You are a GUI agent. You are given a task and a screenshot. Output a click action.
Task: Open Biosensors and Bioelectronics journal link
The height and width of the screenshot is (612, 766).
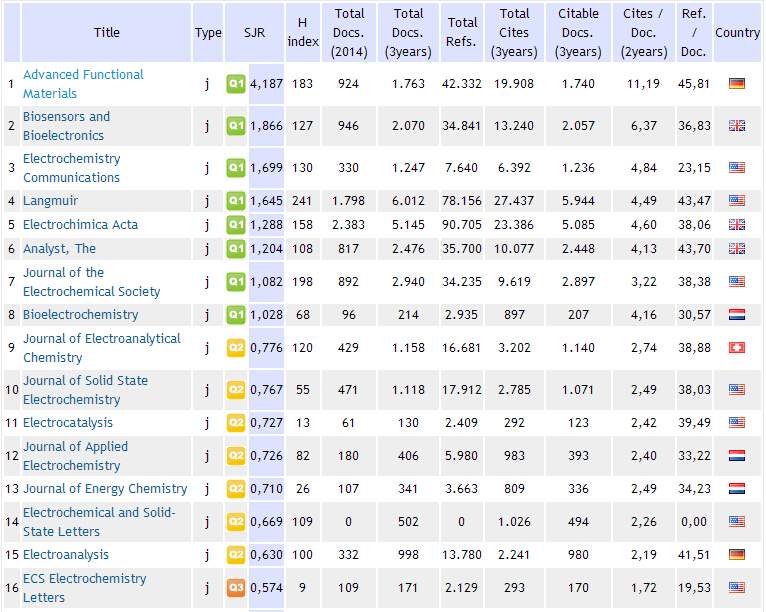point(66,126)
